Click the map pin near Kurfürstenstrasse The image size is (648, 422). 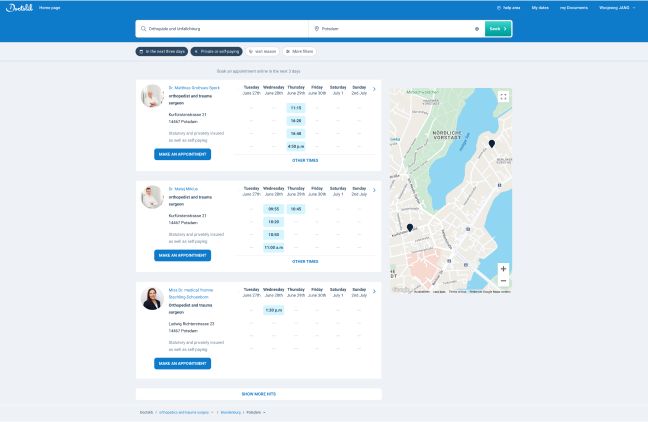[x=410, y=228]
